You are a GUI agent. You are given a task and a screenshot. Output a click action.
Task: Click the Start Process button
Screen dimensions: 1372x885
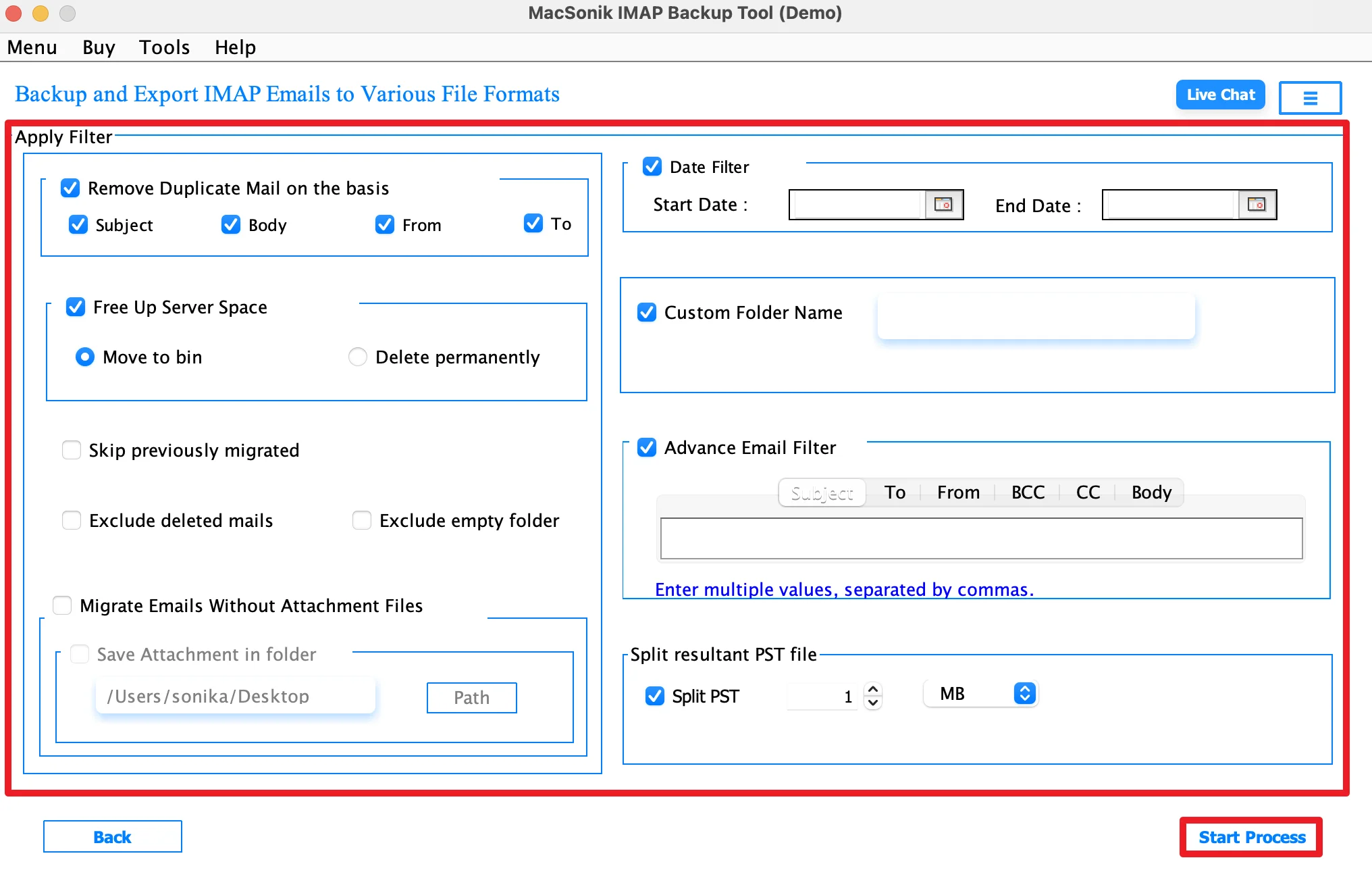tap(1252, 837)
